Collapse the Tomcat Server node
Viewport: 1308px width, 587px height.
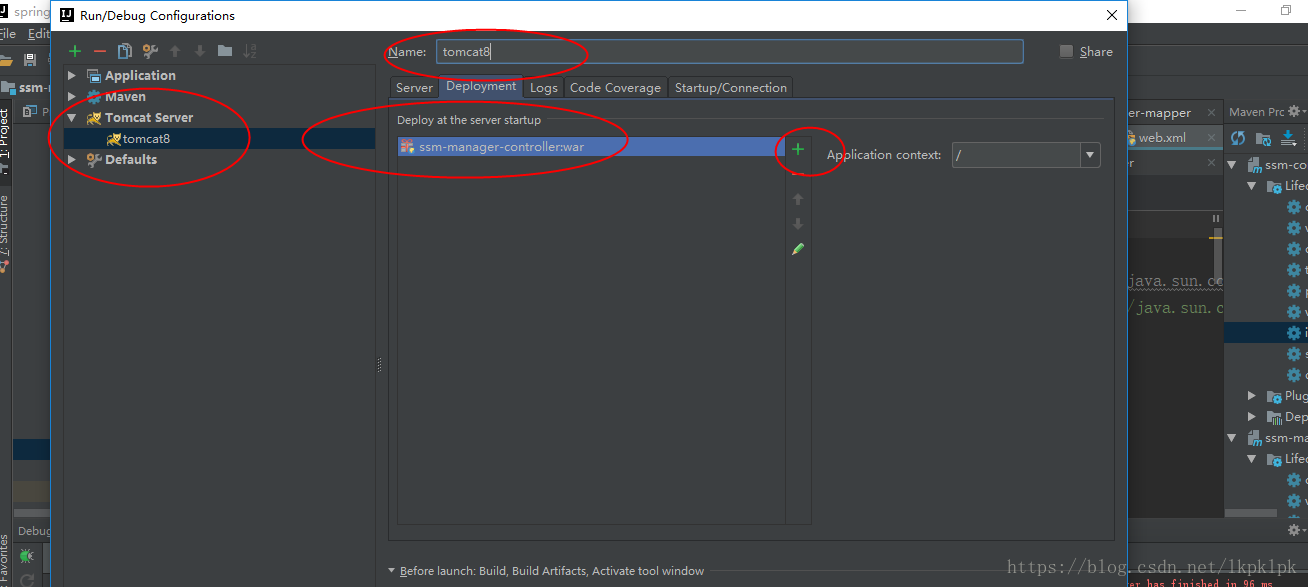(72, 118)
